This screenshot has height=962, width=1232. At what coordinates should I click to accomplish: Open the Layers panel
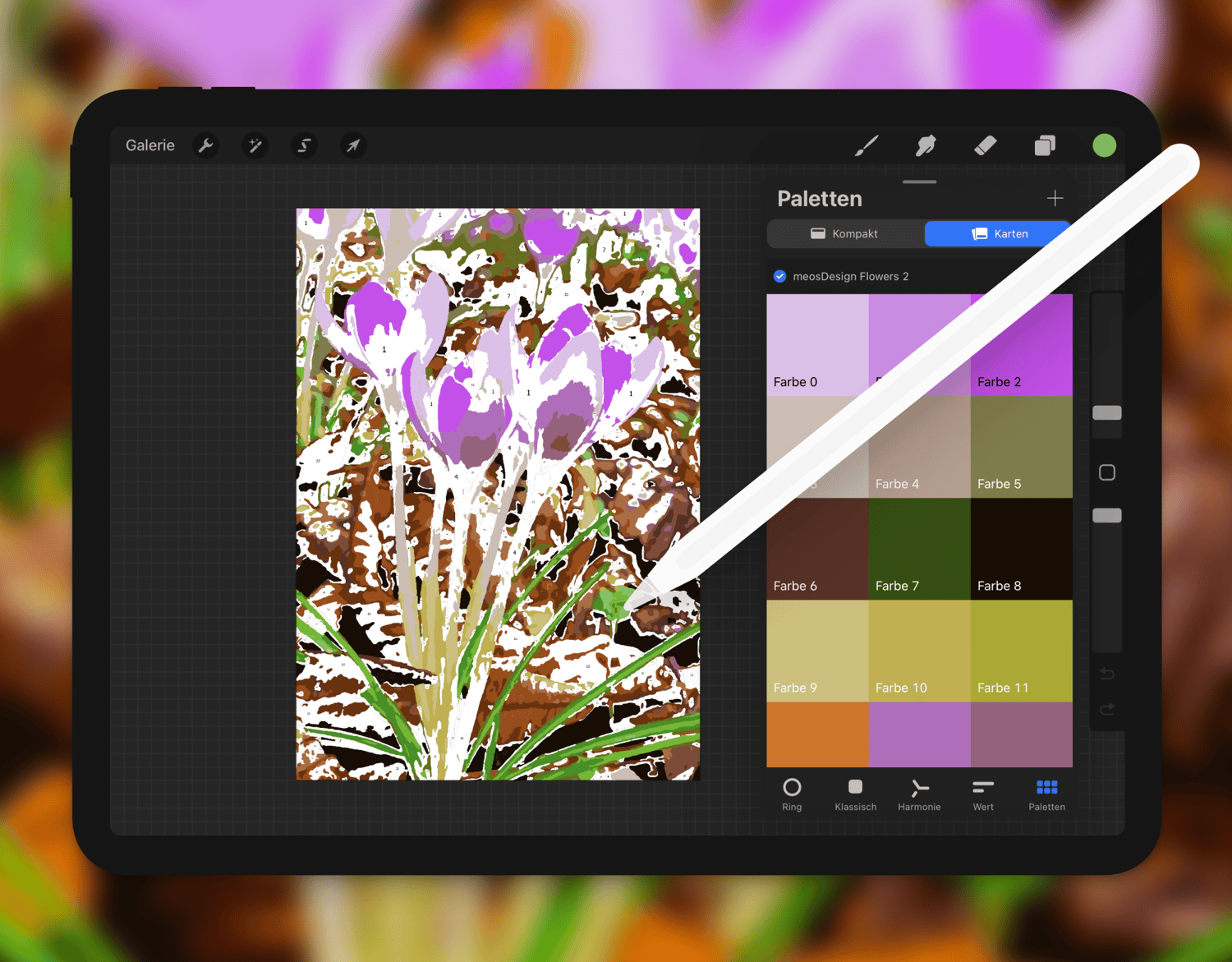coord(1045,145)
